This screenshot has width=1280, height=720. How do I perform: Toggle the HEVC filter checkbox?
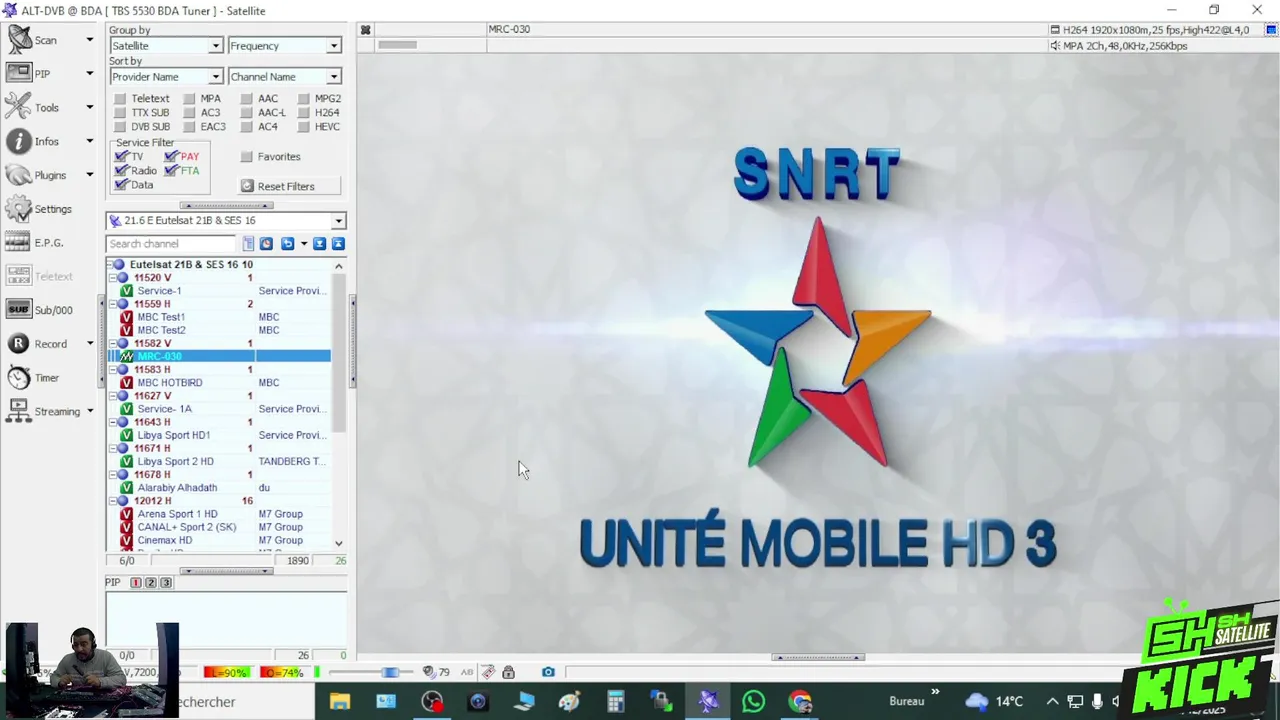303,127
